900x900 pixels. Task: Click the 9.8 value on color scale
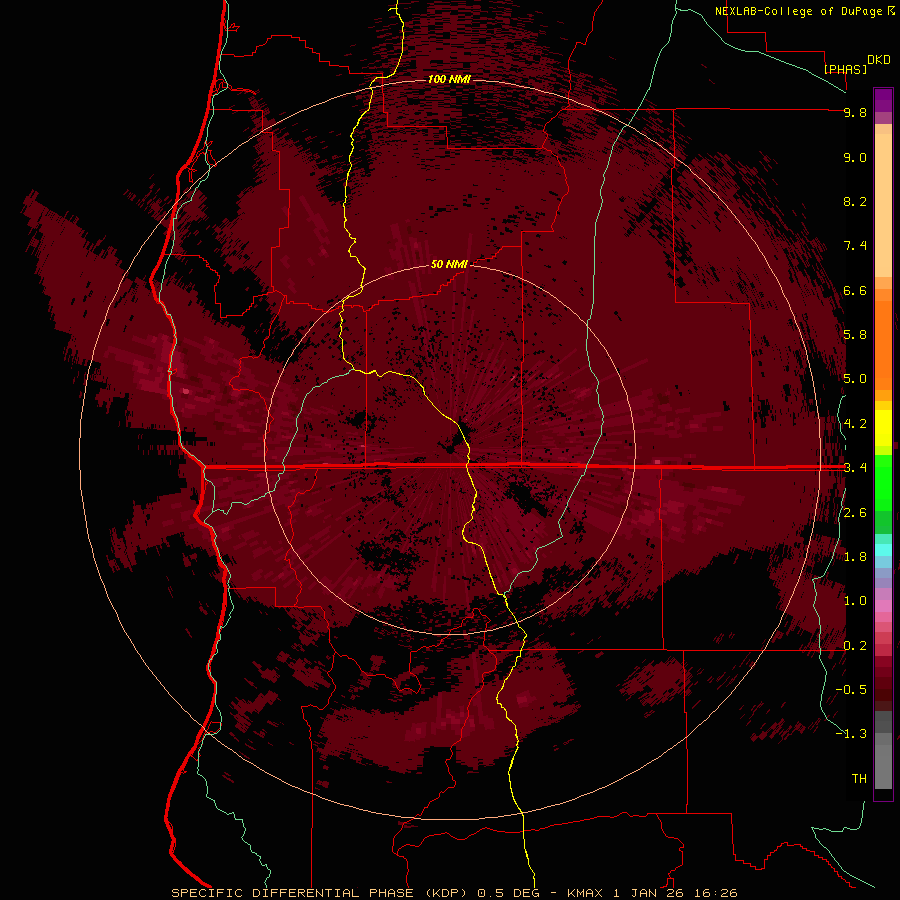click(855, 112)
